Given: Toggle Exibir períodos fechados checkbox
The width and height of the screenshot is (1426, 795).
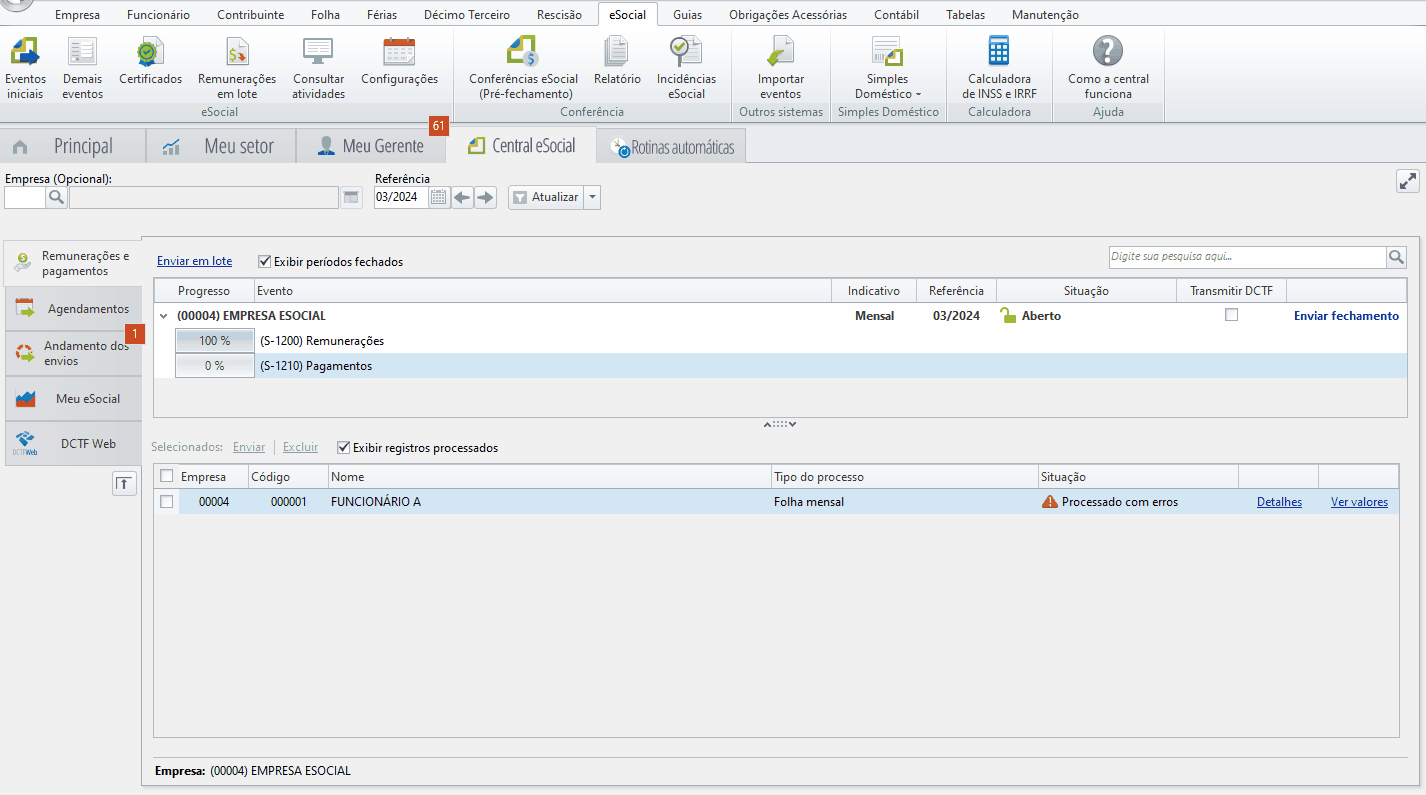Looking at the screenshot, I should [x=265, y=262].
